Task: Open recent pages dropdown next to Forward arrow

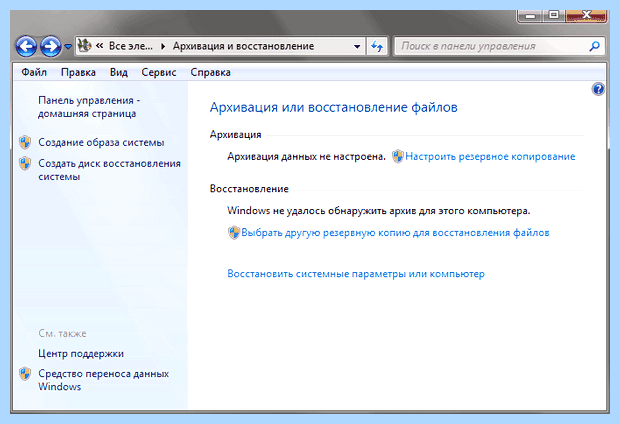Action: tap(68, 47)
